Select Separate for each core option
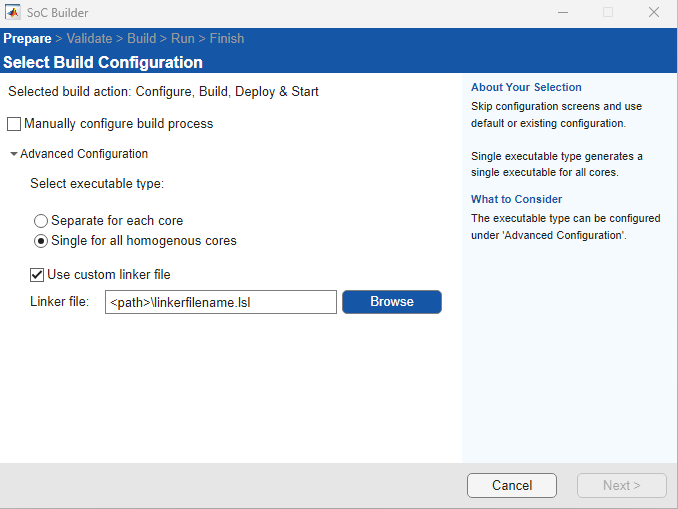Viewport: 678px width, 509px height. 41,220
